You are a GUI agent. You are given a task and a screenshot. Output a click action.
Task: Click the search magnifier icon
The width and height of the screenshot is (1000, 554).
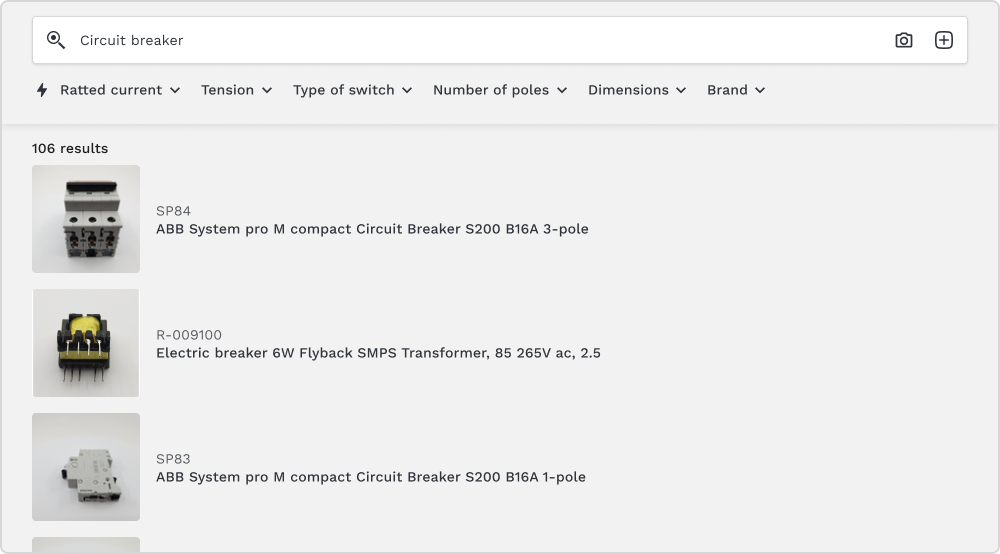(x=55, y=40)
